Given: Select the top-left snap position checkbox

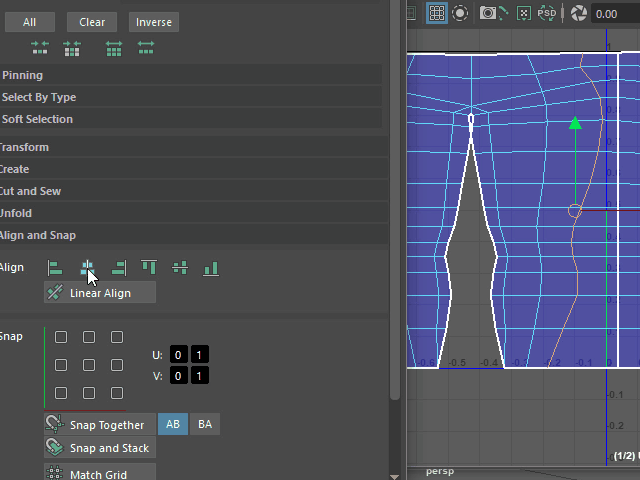Looking at the screenshot, I should (x=61, y=338).
